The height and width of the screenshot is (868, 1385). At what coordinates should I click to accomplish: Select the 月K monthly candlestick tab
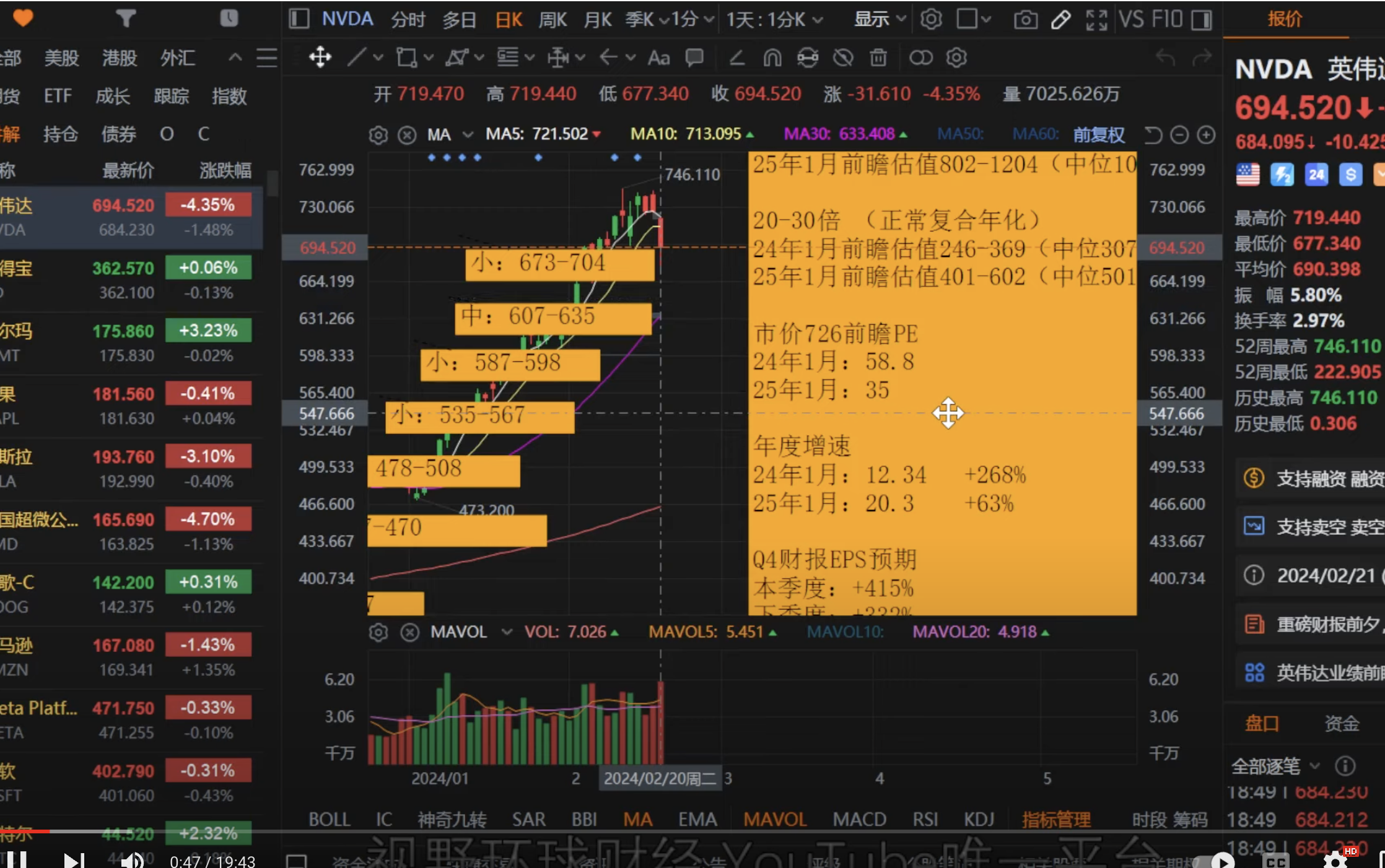tap(598, 20)
